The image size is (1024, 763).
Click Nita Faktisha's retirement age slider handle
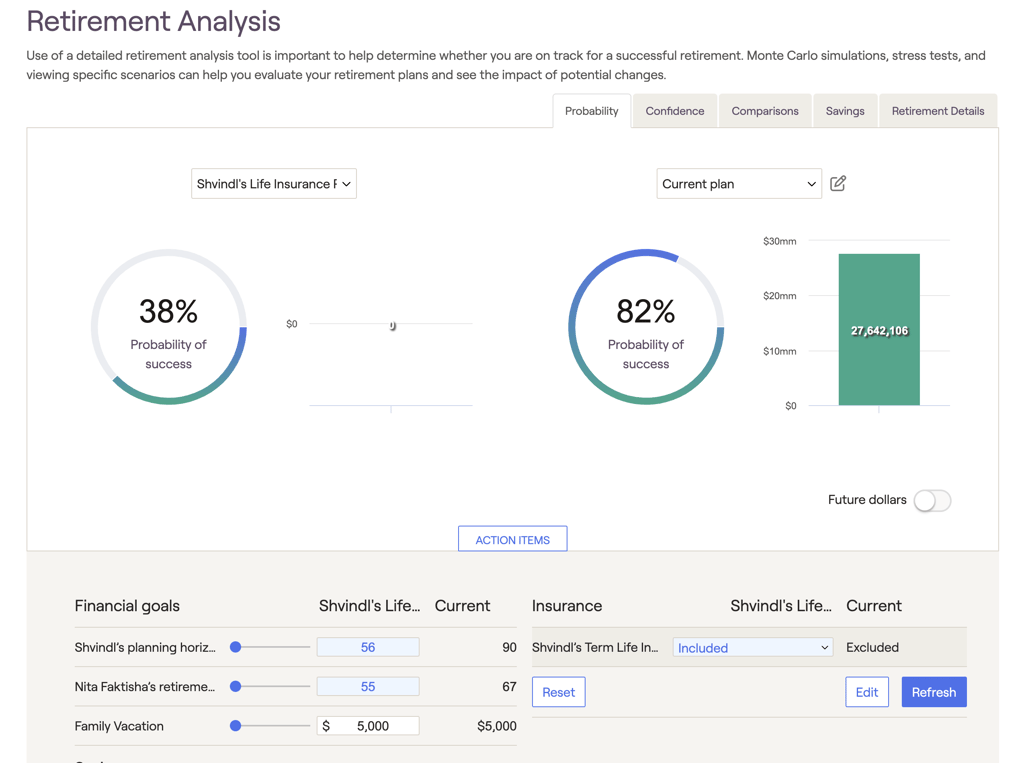point(236,686)
